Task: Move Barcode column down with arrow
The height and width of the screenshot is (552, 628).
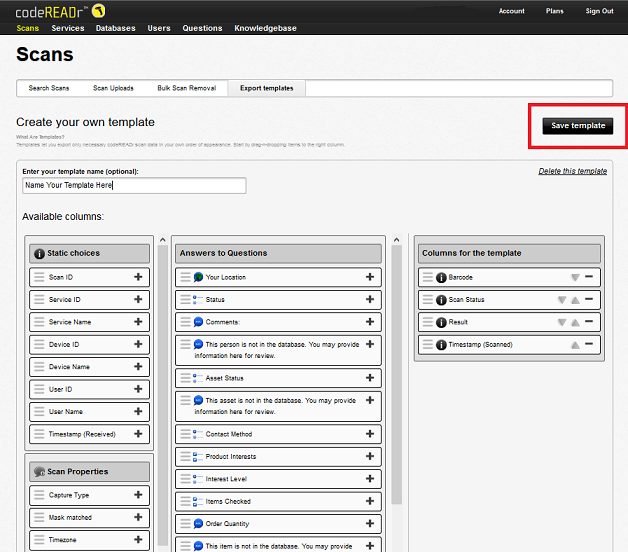Action: coord(576,278)
